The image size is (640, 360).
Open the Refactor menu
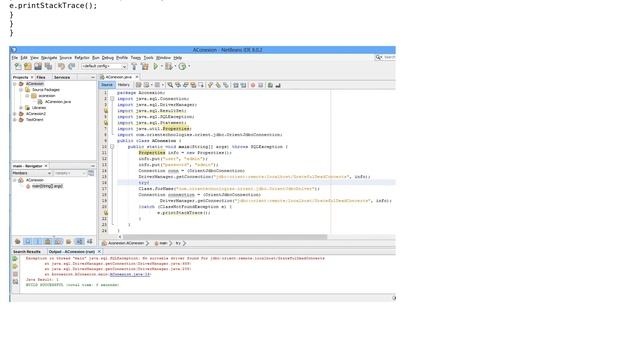(x=82, y=58)
